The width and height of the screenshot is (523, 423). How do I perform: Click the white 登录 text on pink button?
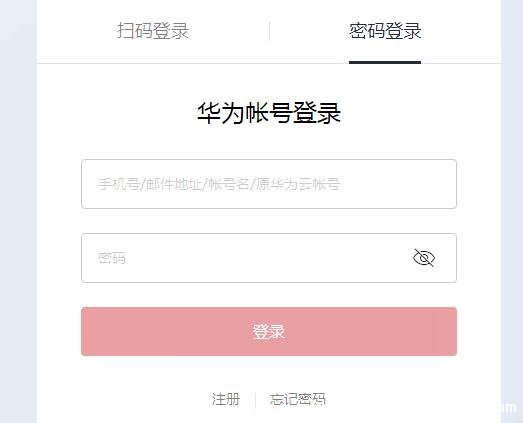tap(269, 332)
